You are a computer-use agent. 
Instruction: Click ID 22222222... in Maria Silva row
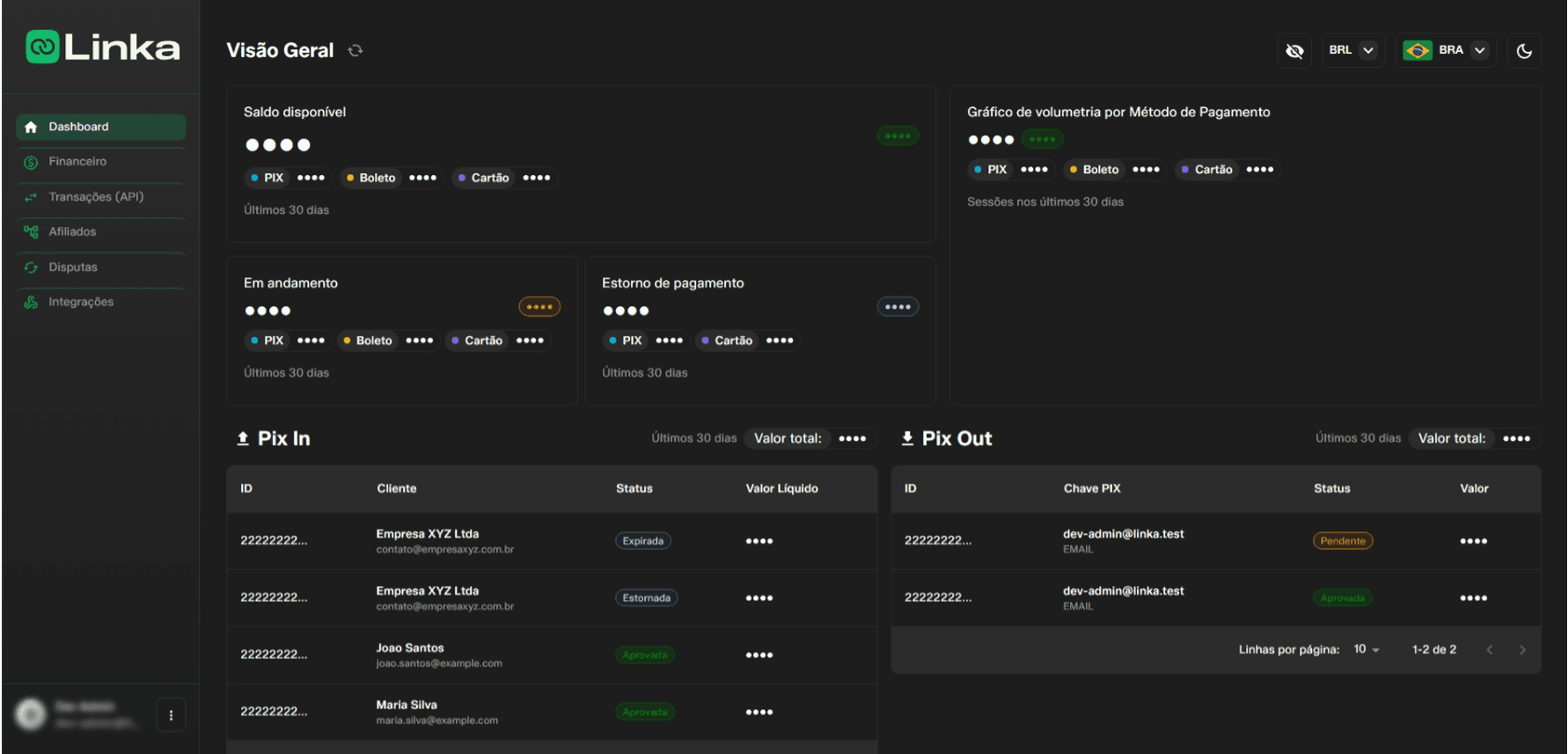click(274, 712)
